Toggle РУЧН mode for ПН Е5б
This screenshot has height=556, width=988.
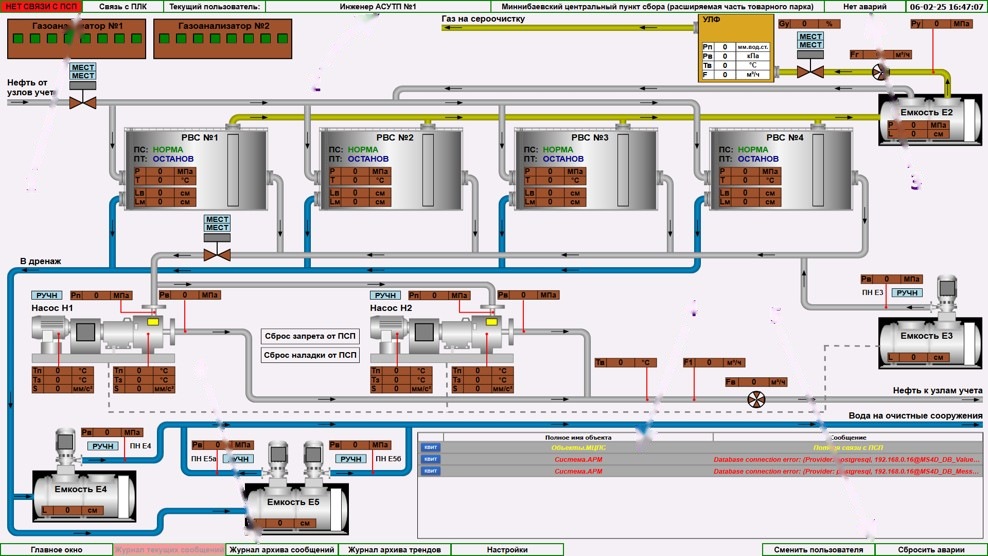pos(350,459)
